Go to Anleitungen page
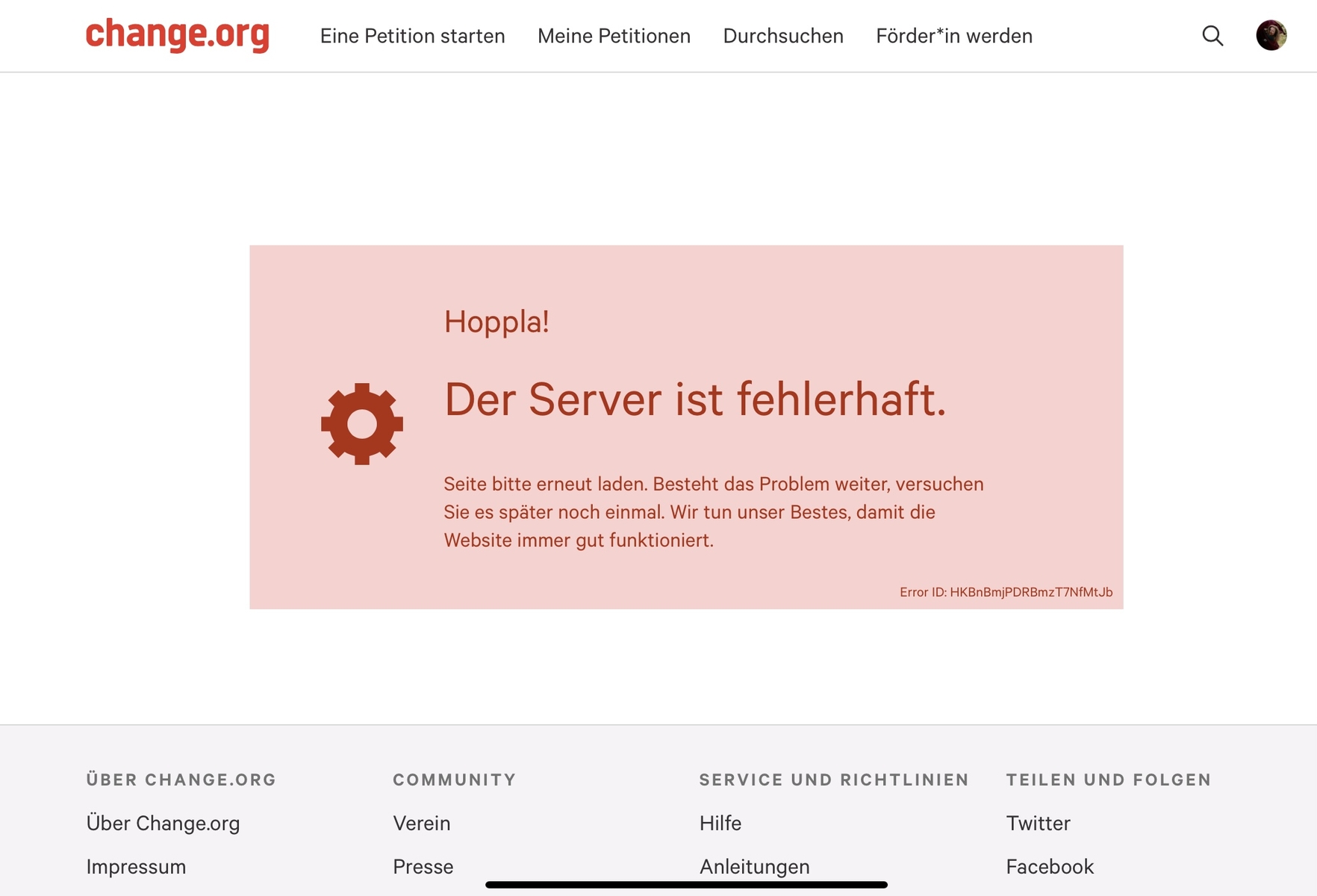The height and width of the screenshot is (896, 1317). coord(754,866)
